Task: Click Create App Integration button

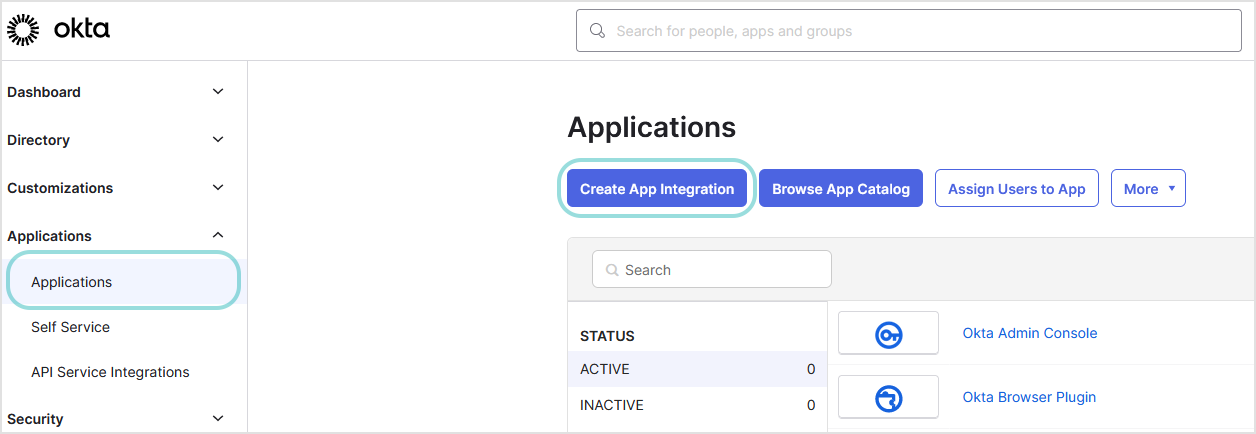Action: pos(657,189)
